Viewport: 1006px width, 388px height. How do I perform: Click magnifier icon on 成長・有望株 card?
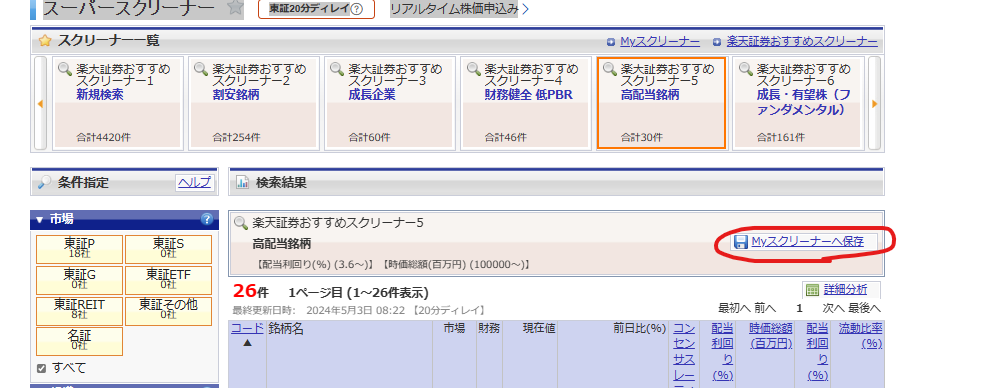click(x=745, y=69)
